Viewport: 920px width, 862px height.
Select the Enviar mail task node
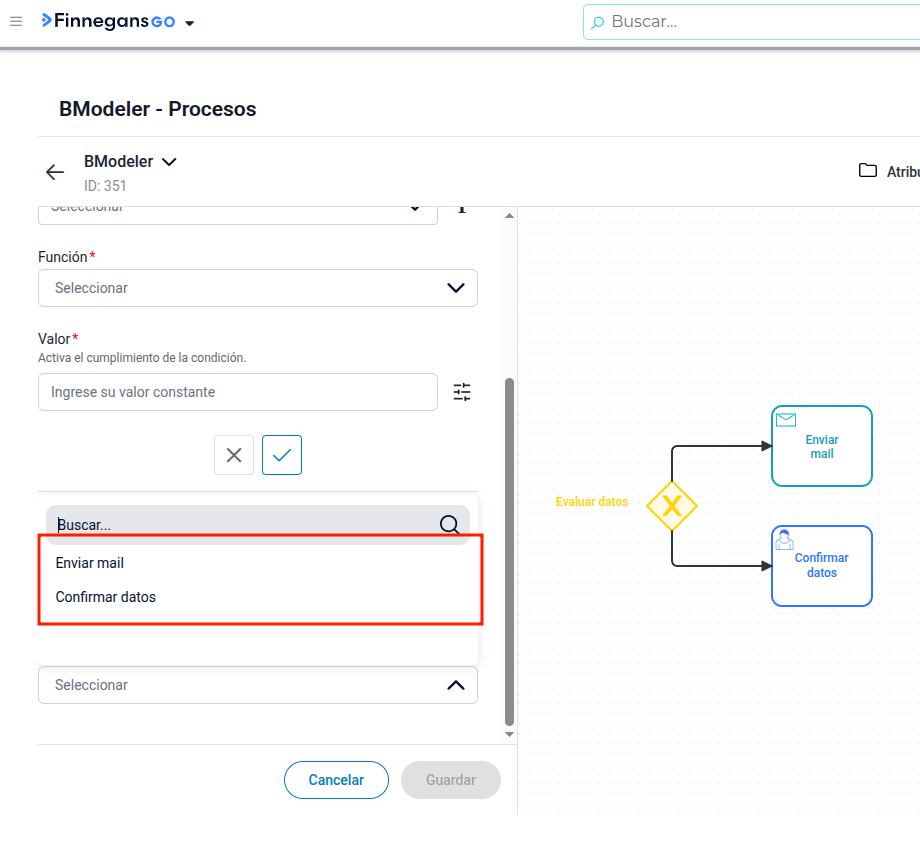pyautogui.click(x=821, y=446)
